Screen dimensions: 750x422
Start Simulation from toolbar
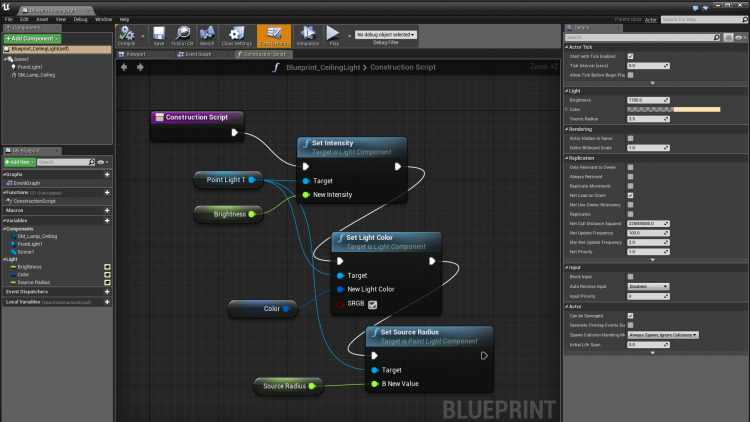tap(308, 35)
